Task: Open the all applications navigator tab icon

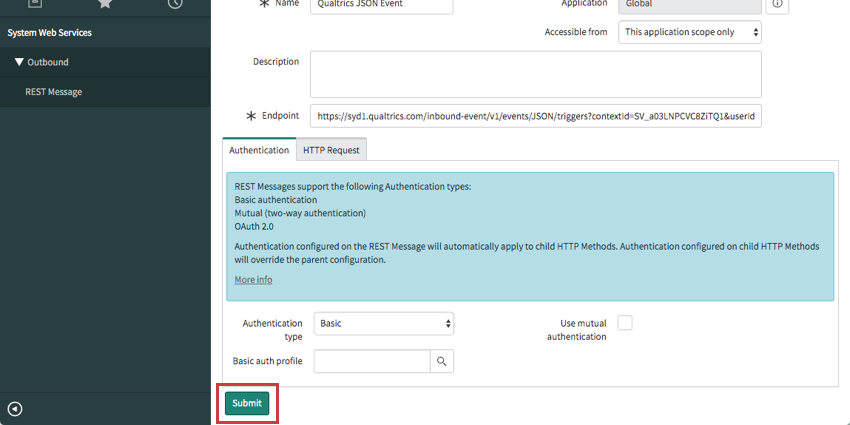Action: [35, 4]
